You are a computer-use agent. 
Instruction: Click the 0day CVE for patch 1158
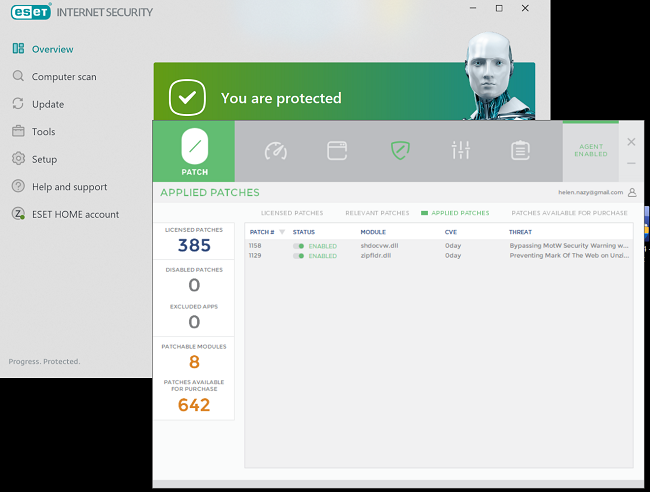(x=453, y=246)
